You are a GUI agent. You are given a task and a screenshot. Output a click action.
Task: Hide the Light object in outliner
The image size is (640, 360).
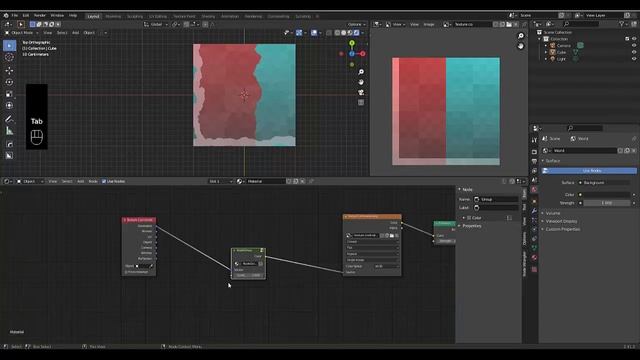pyautogui.click(x=634, y=59)
